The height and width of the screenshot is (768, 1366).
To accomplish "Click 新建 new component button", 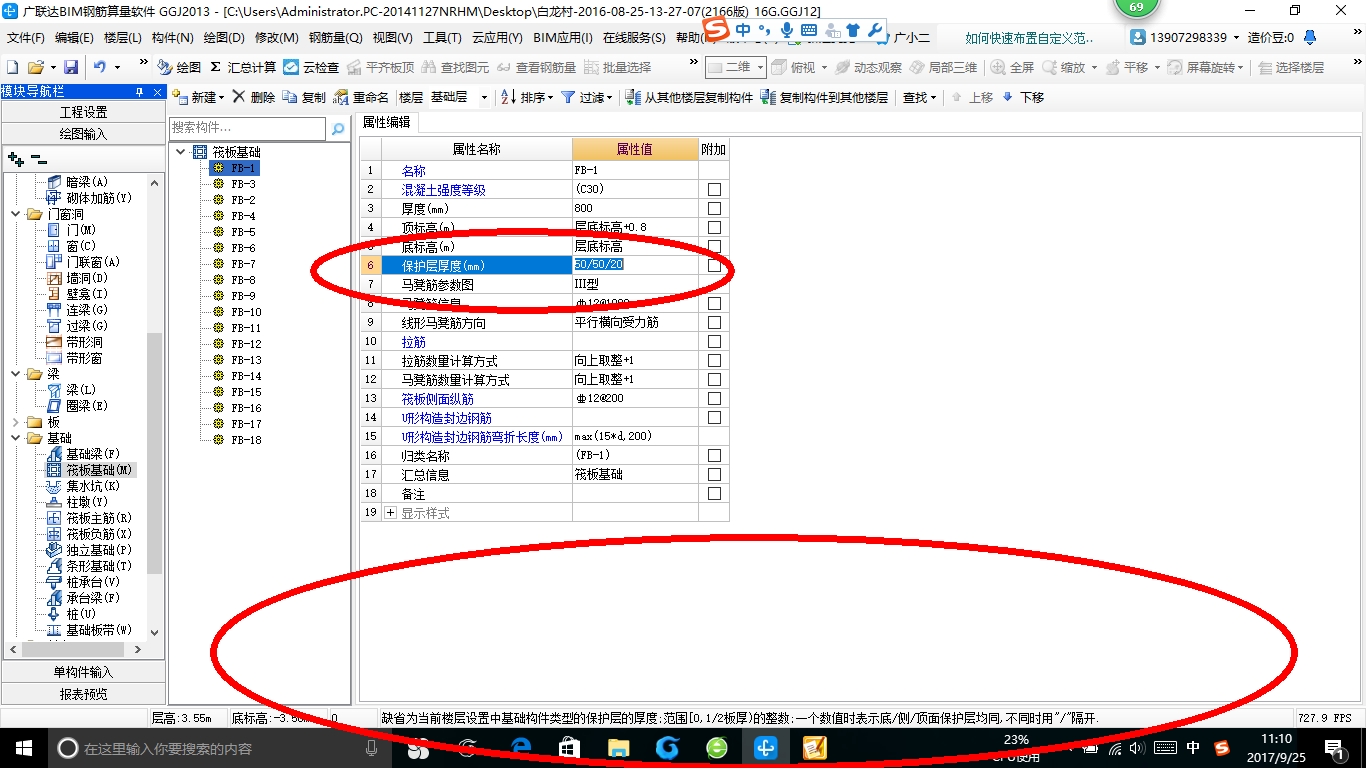I will pos(199,97).
